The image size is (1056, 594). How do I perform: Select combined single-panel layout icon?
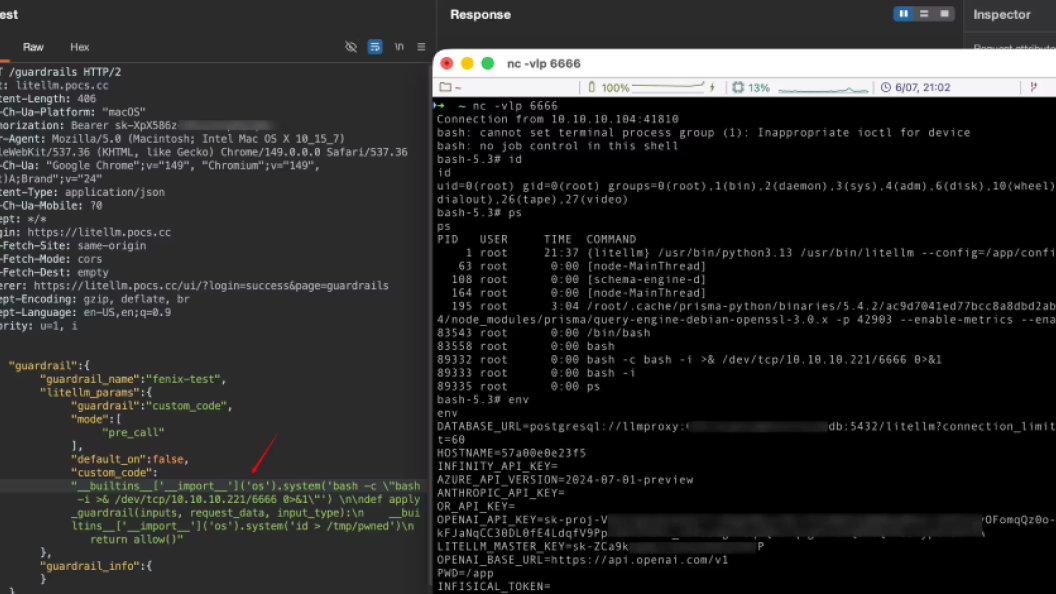pos(944,14)
